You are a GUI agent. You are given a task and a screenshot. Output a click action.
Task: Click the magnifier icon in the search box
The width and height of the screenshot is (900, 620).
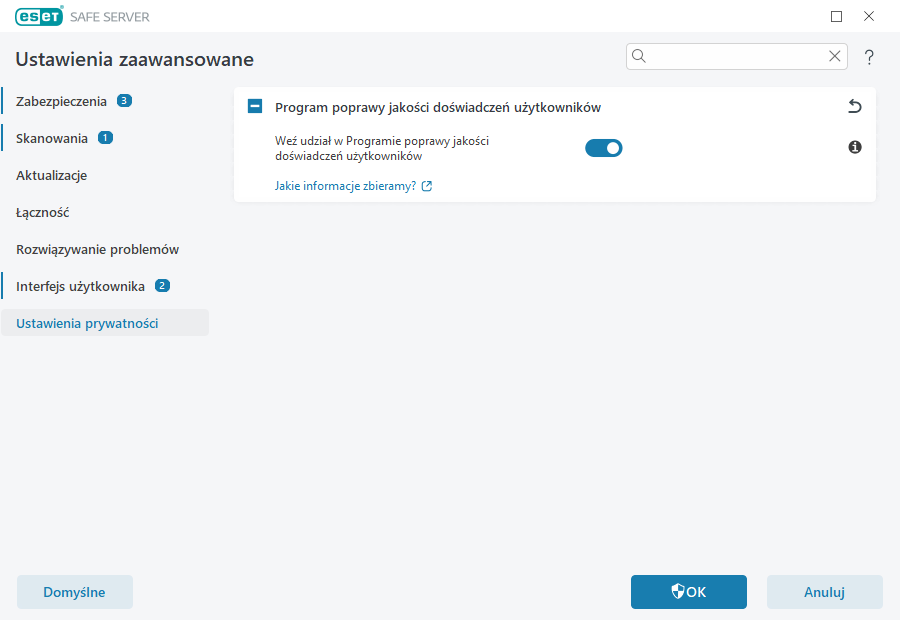coord(639,56)
